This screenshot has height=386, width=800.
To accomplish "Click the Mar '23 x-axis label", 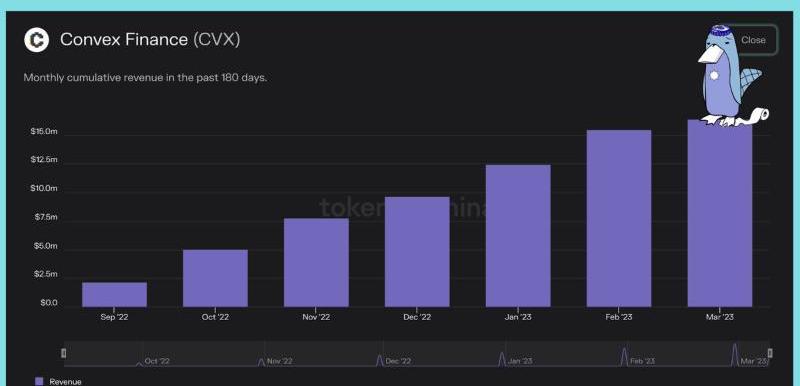I will tap(720, 317).
